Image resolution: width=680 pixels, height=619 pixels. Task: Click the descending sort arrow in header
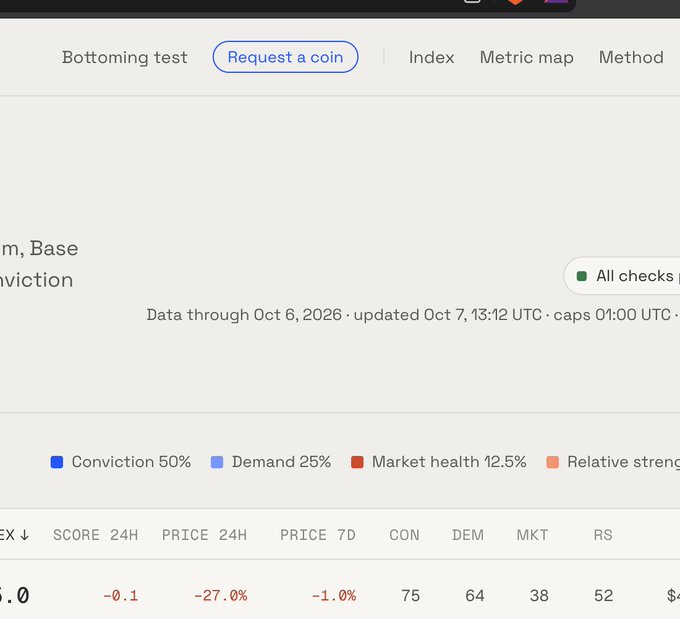(x=25, y=535)
